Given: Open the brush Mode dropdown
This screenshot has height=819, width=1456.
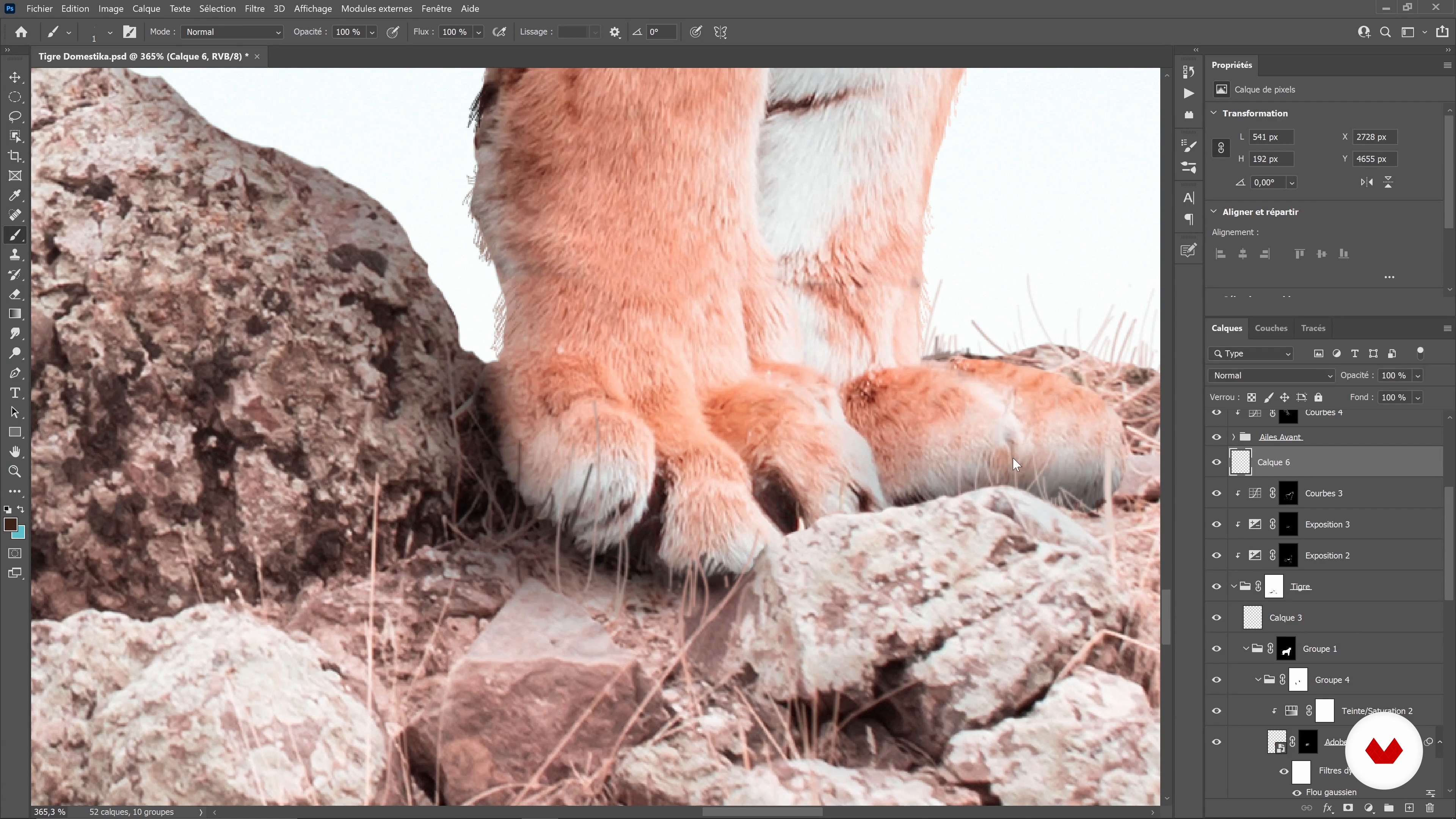Looking at the screenshot, I should pos(232,32).
